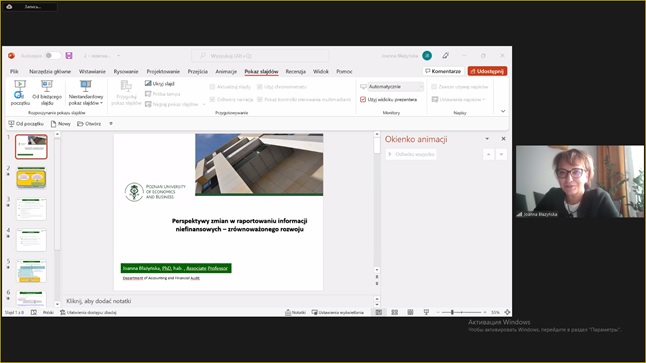Switch to Przejścia tab
The height and width of the screenshot is (363, 646).
pyautogui.click(x=198, y=71)
